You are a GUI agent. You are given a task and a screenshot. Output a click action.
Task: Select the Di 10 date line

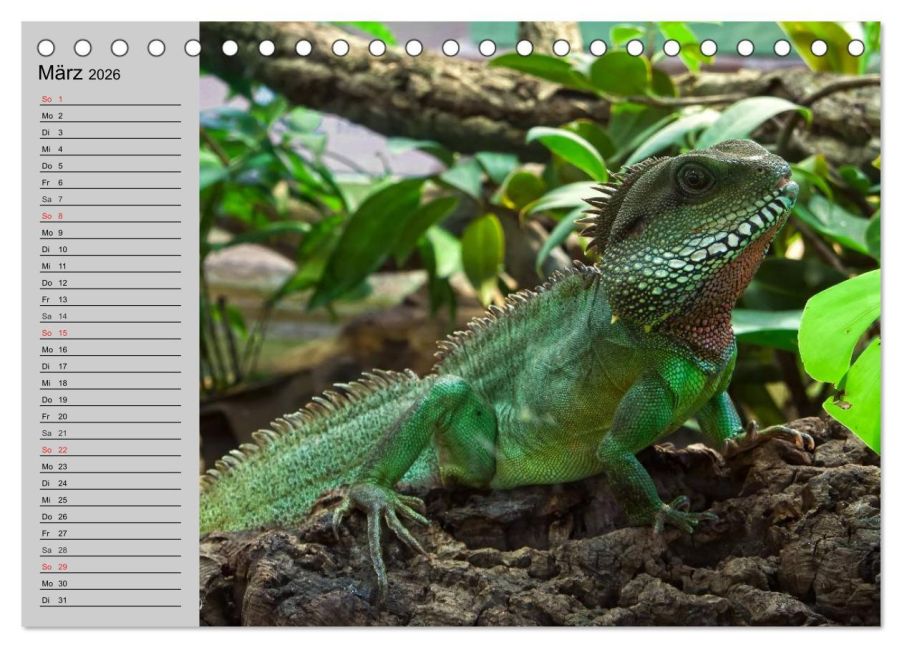coord(110,249)
